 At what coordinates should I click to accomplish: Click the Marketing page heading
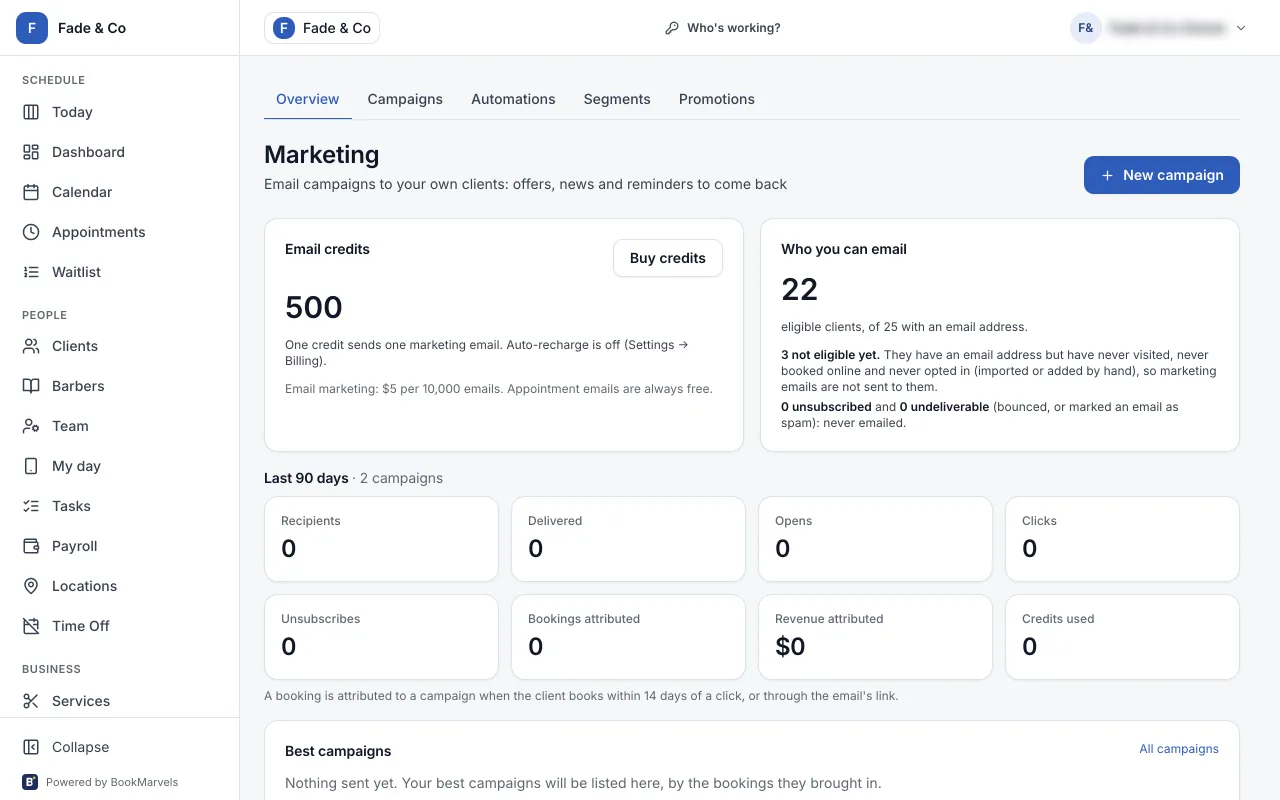(x=322, y=154)
